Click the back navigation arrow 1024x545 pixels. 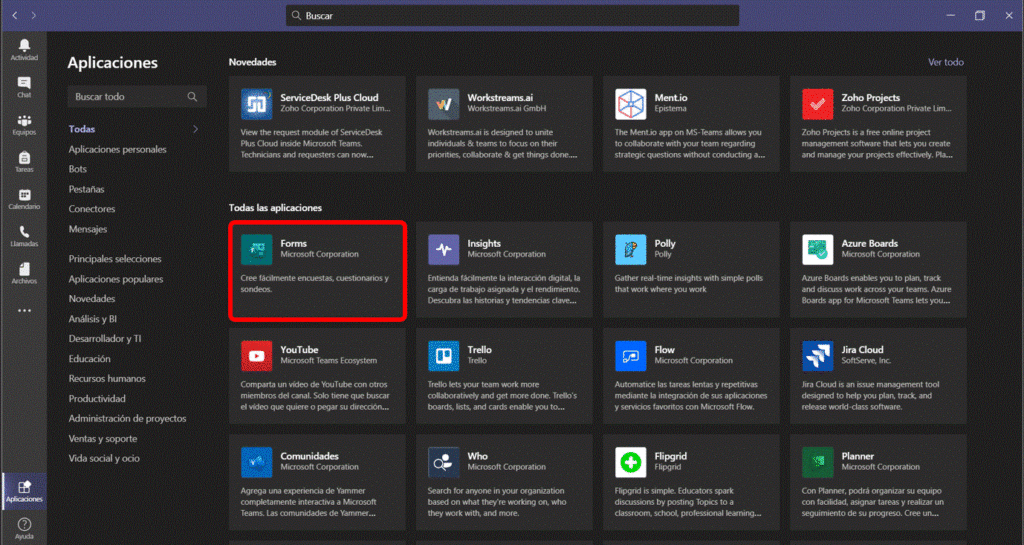coord(13,16)
